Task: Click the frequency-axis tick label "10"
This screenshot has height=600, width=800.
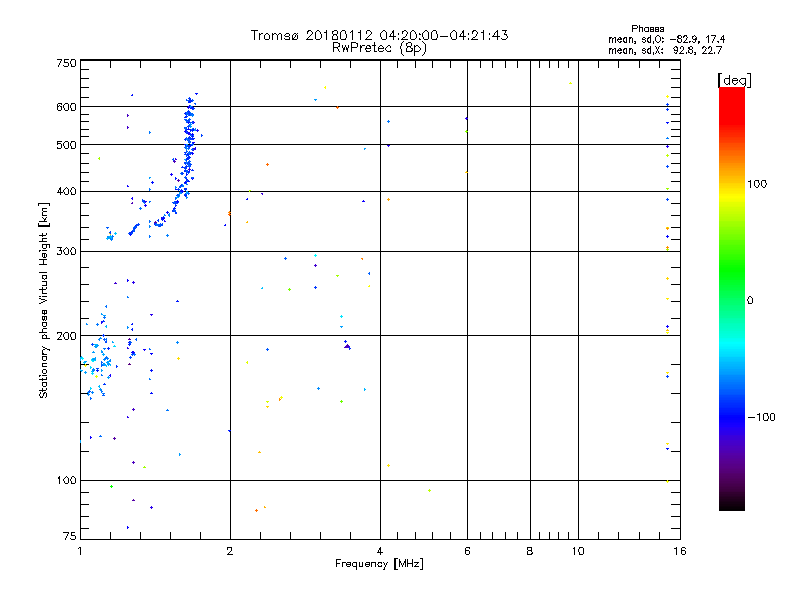Action: pos(578,551)
